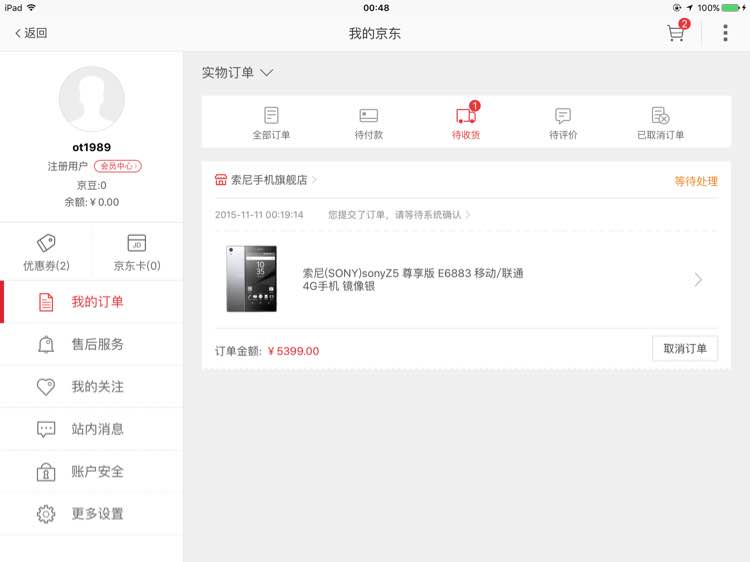
Task: Select 更多设置 sidebar label
Action: tap(98, 514)
